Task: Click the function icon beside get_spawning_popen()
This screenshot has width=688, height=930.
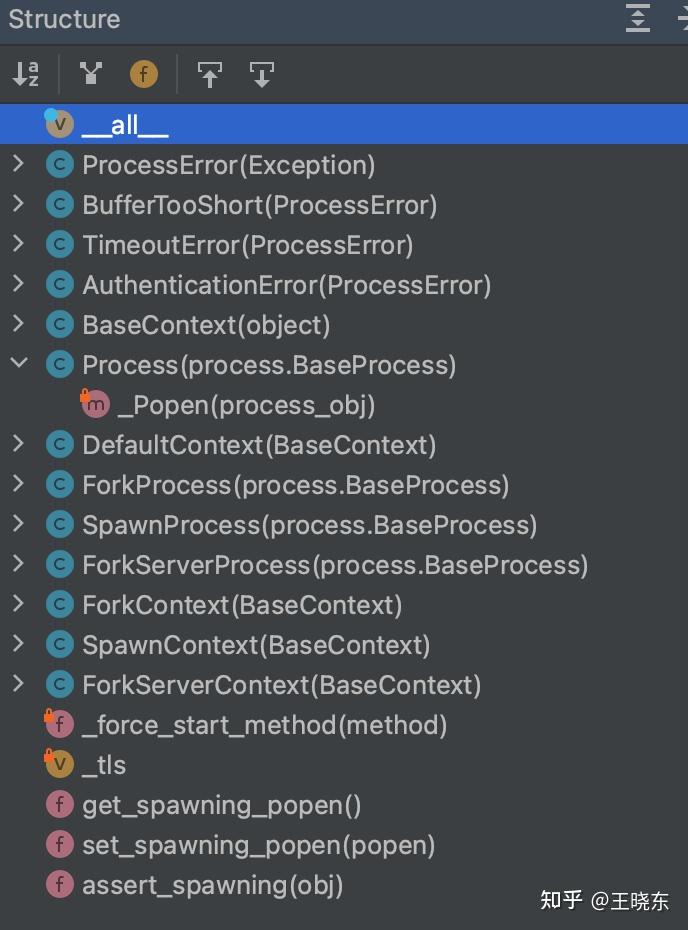Action: 59,804
